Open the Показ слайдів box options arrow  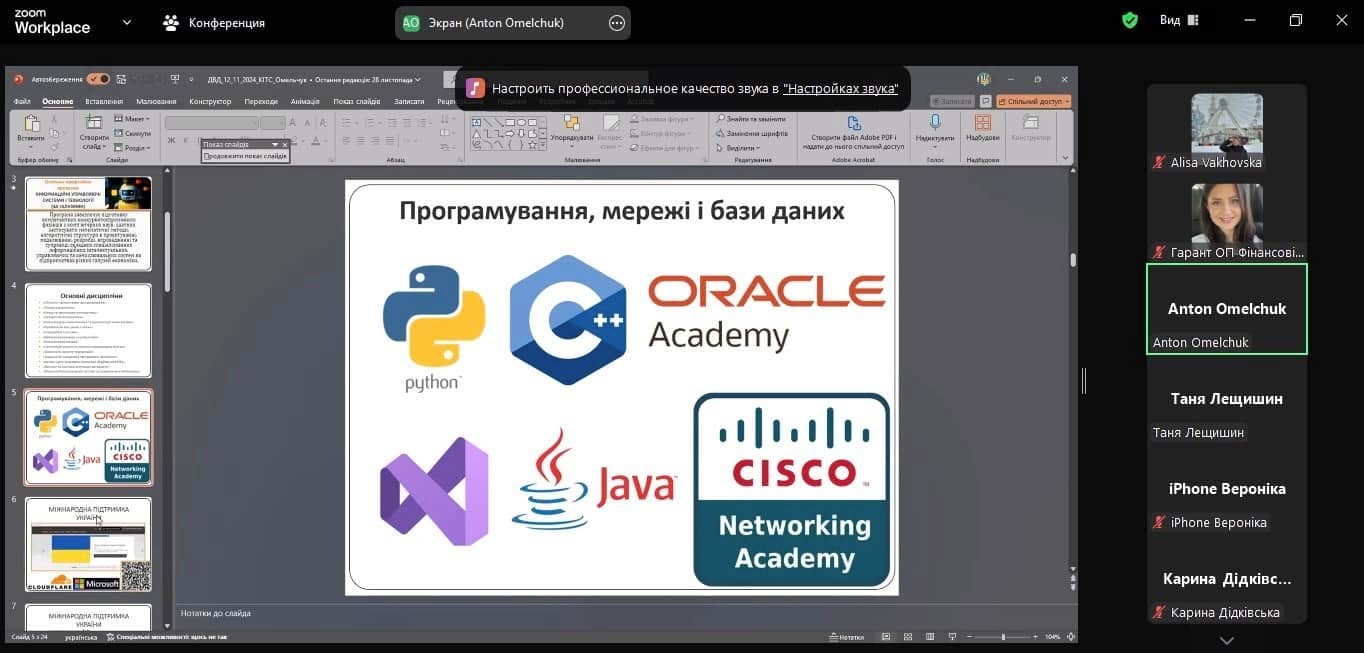tap(275, 145)
